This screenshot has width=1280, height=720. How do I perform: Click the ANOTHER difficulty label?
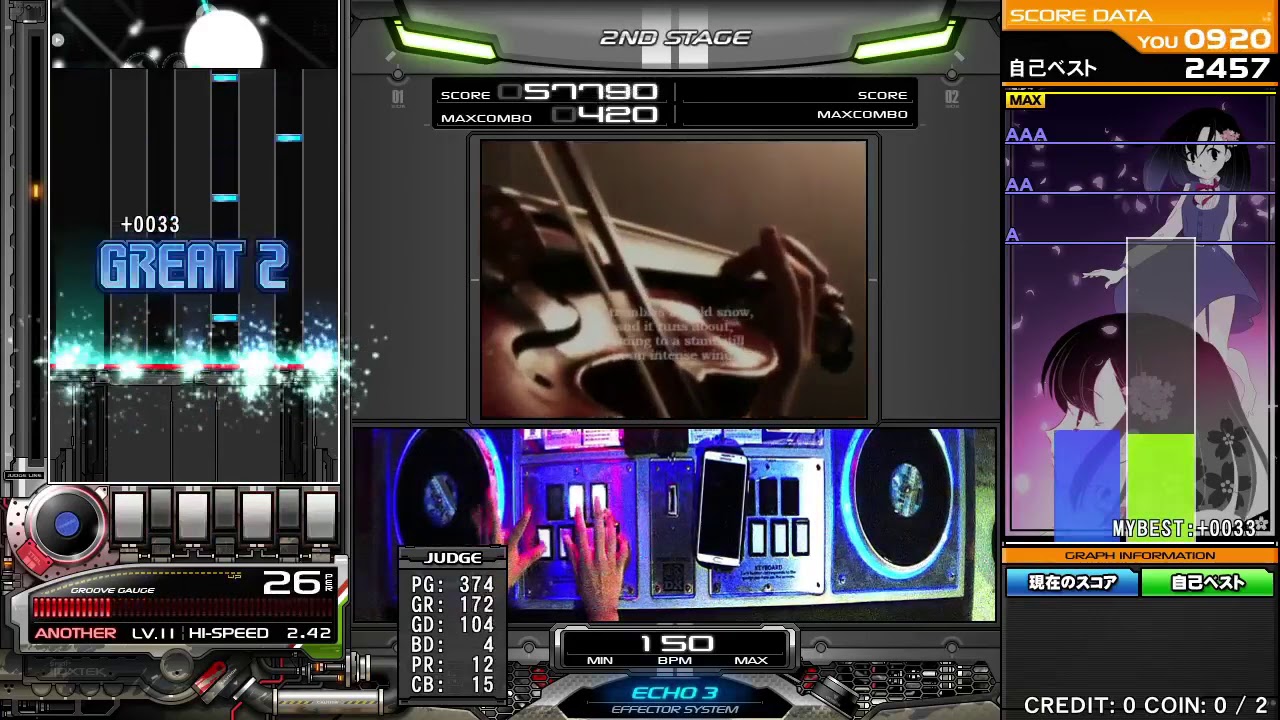point(75,633)
